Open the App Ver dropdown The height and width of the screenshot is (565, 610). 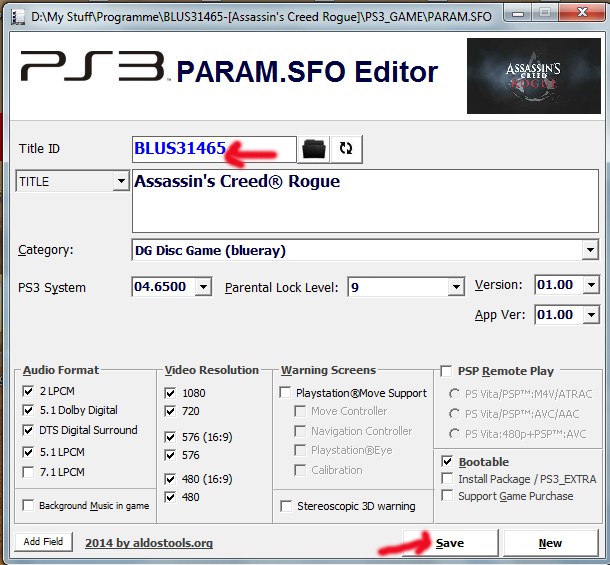coord(590,315)
